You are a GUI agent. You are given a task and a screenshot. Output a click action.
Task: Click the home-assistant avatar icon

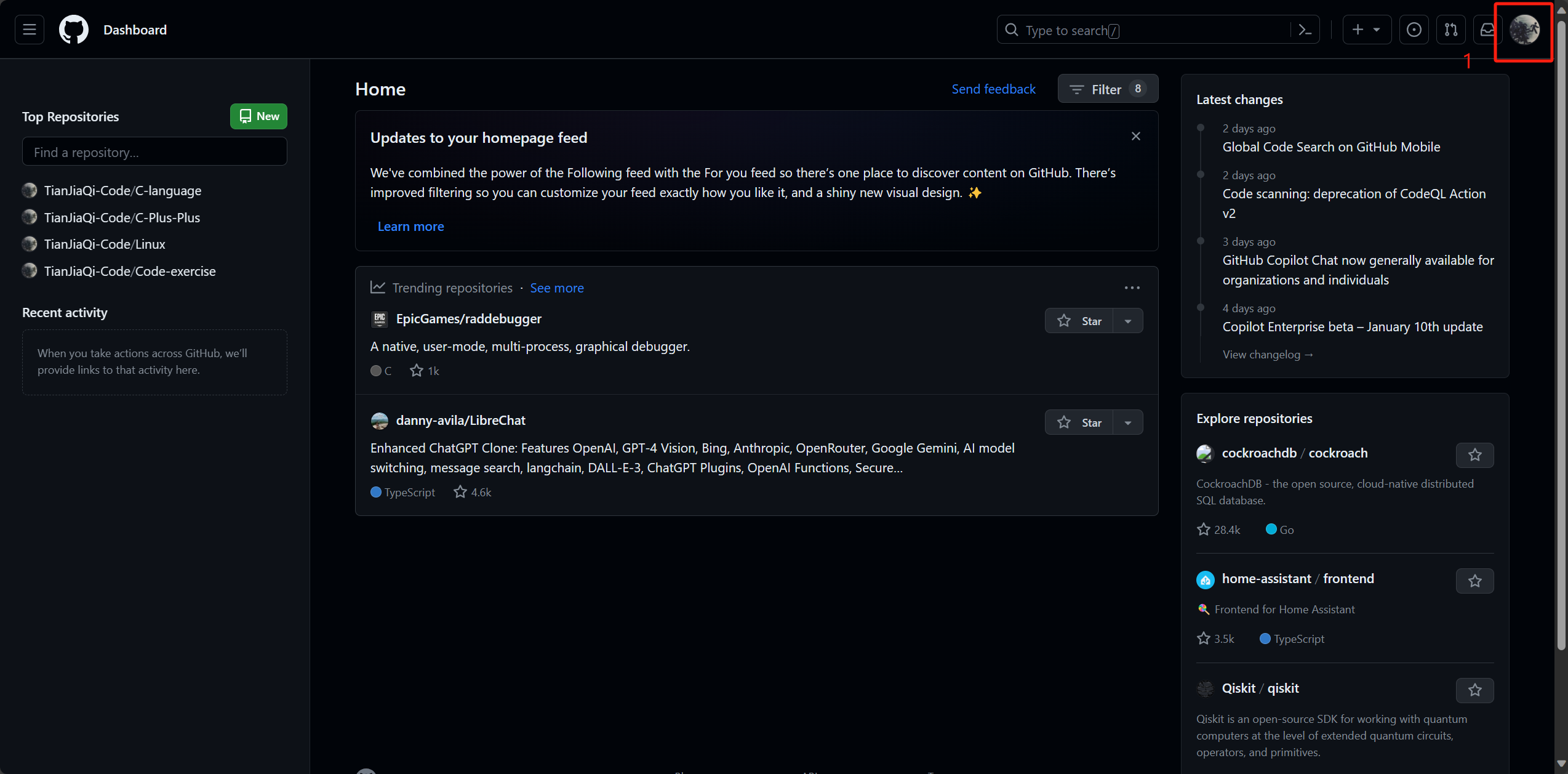click(1205, 579)
